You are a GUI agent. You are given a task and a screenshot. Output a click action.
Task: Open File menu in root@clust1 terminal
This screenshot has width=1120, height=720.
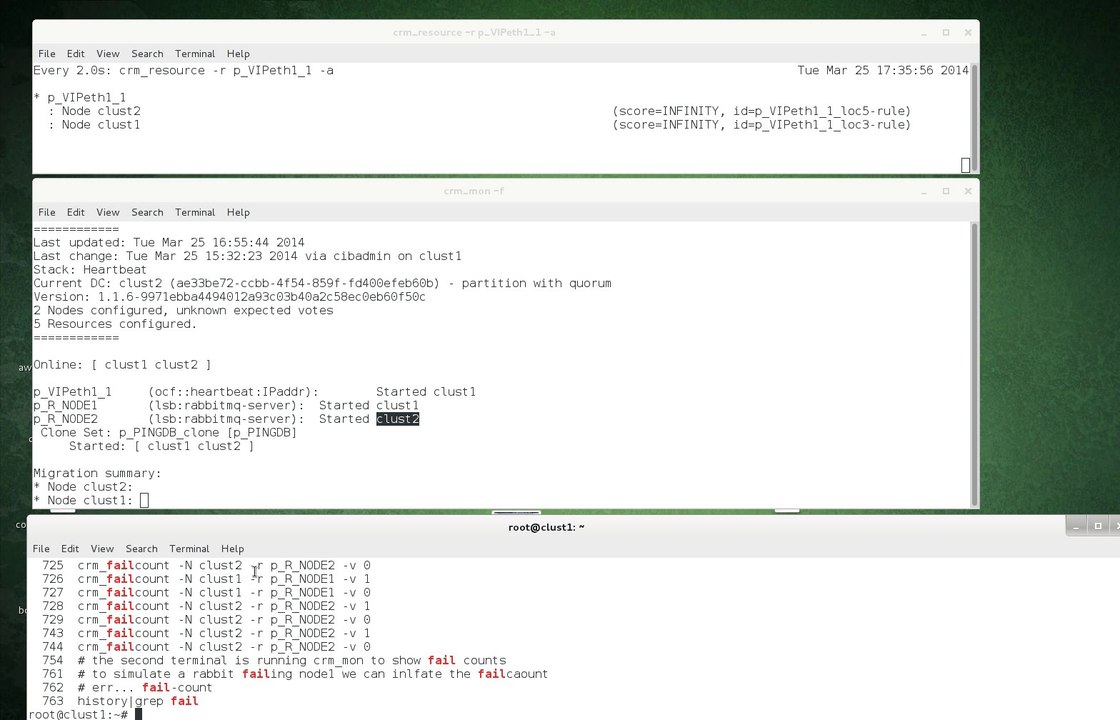(41, 549)
